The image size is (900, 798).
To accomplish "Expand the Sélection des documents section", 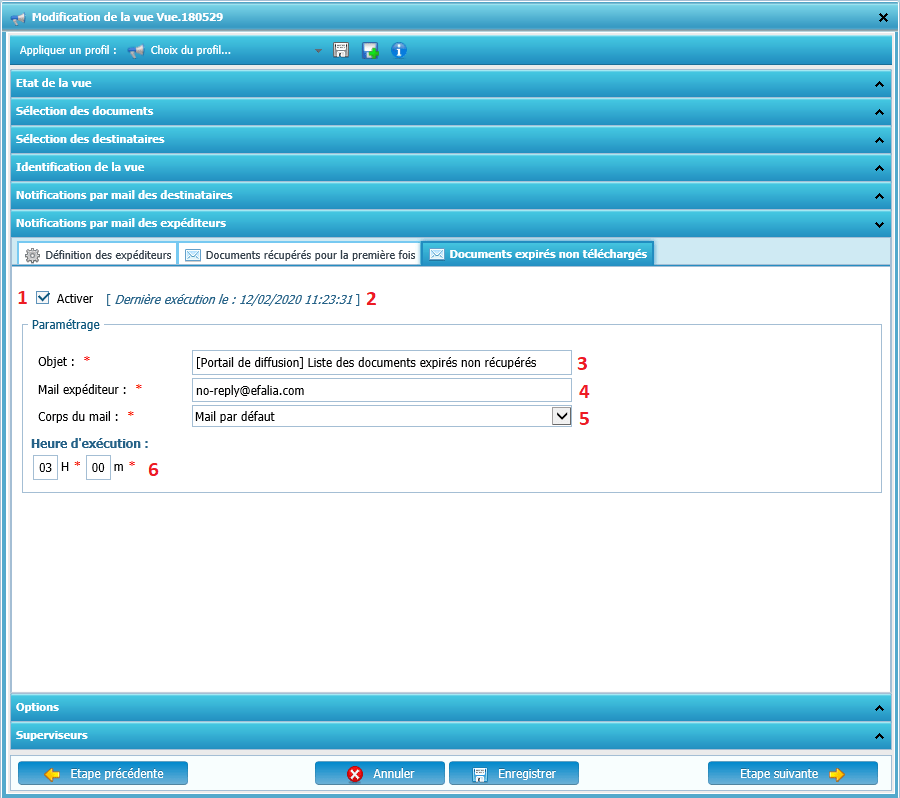I will 450,112.
